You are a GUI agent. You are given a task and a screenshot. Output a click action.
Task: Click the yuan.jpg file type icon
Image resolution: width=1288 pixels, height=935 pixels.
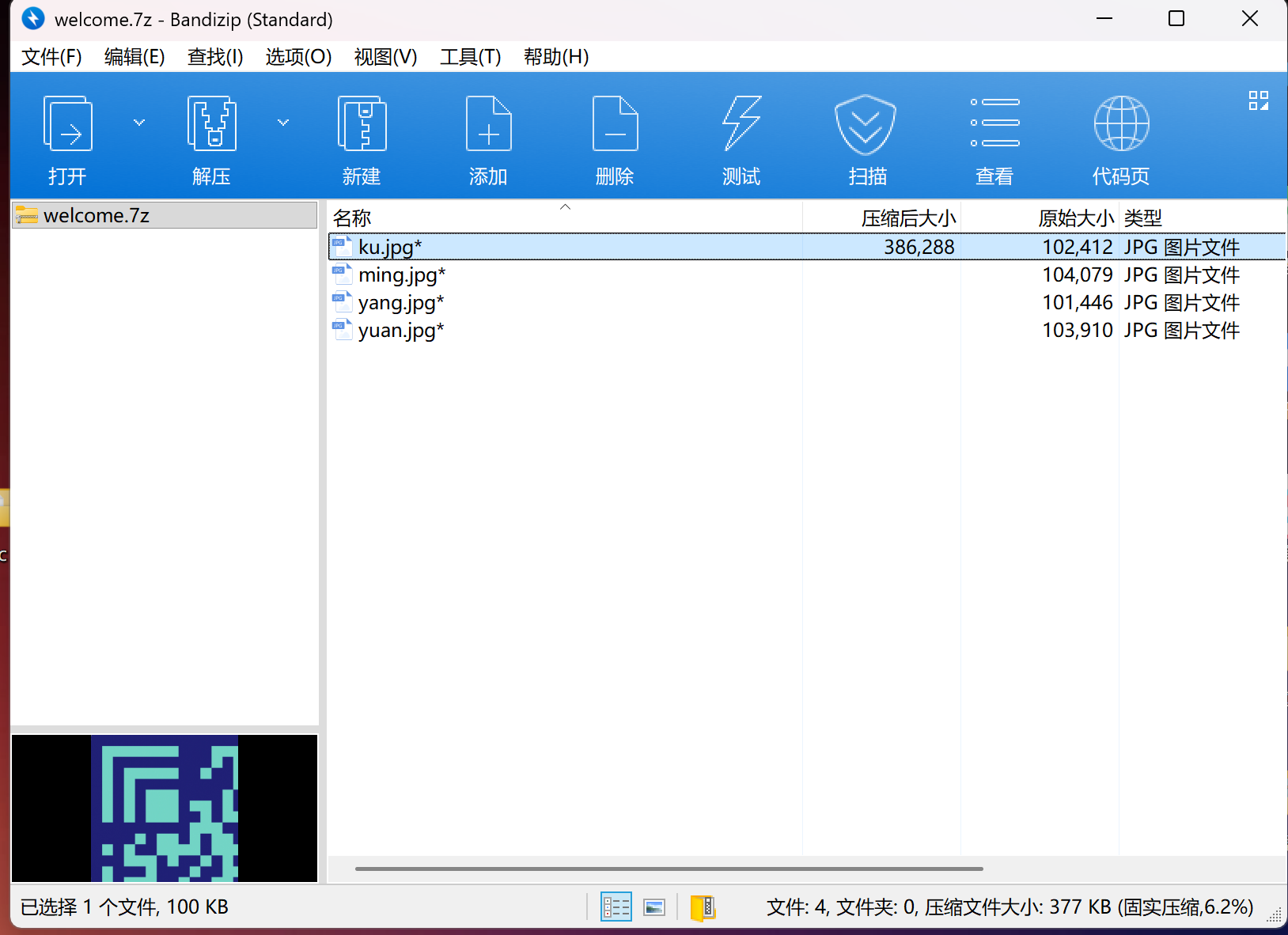(x=342, y=330)
